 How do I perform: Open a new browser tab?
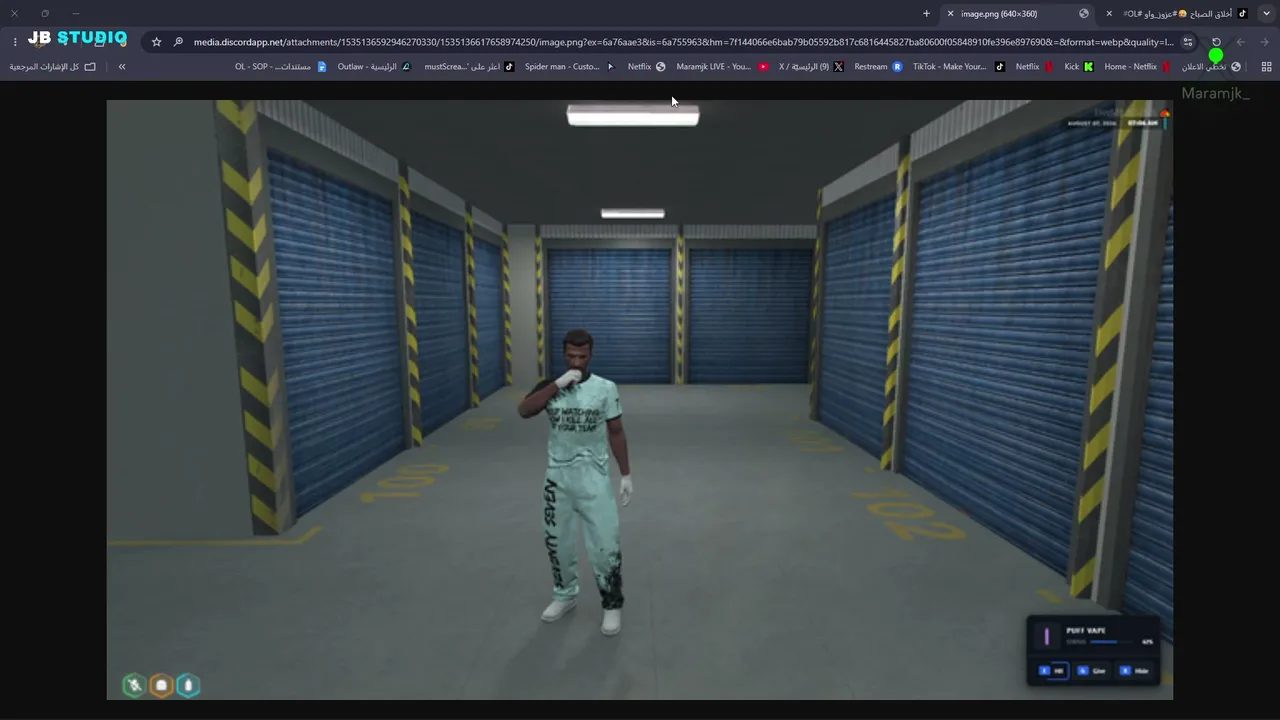pos(926,14)
